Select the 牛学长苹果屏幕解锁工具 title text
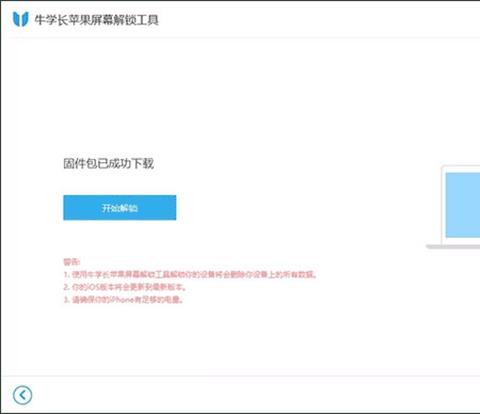The image size is (480, 414). tap(97, 20)
